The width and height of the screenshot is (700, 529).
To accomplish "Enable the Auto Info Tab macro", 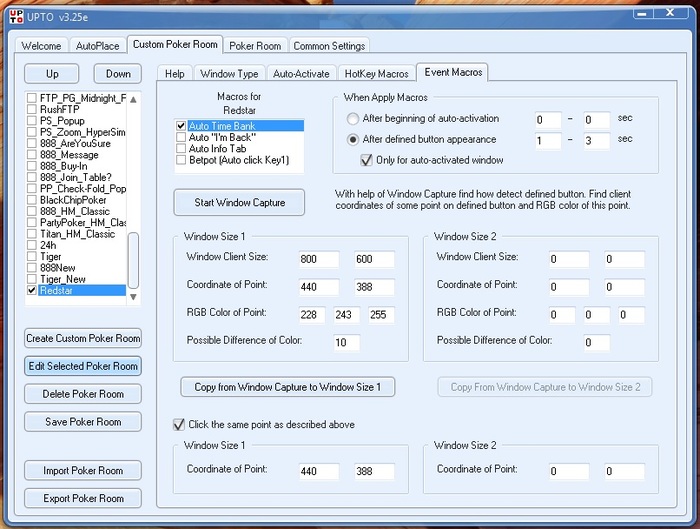I will coord(181,148).
